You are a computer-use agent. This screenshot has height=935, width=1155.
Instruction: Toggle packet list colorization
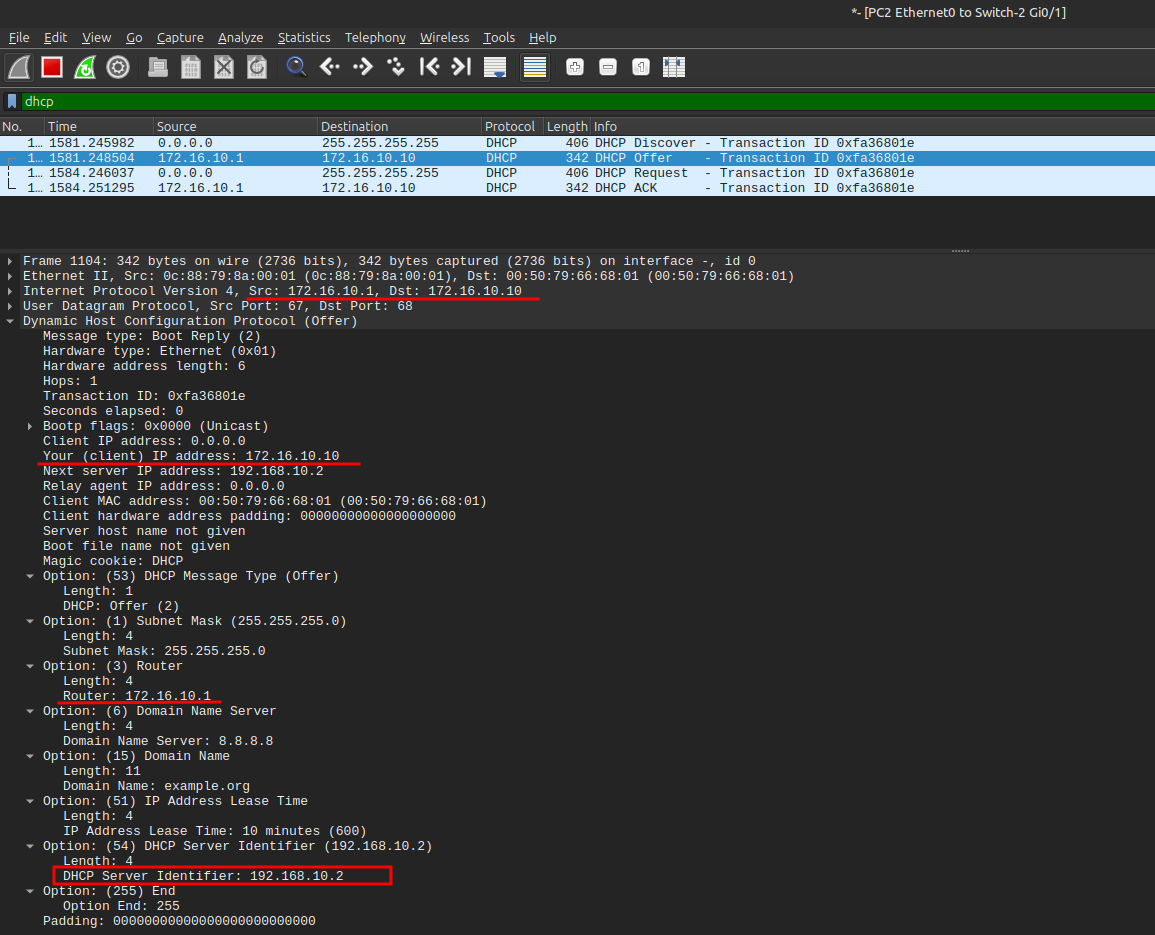tap(535, 68)
